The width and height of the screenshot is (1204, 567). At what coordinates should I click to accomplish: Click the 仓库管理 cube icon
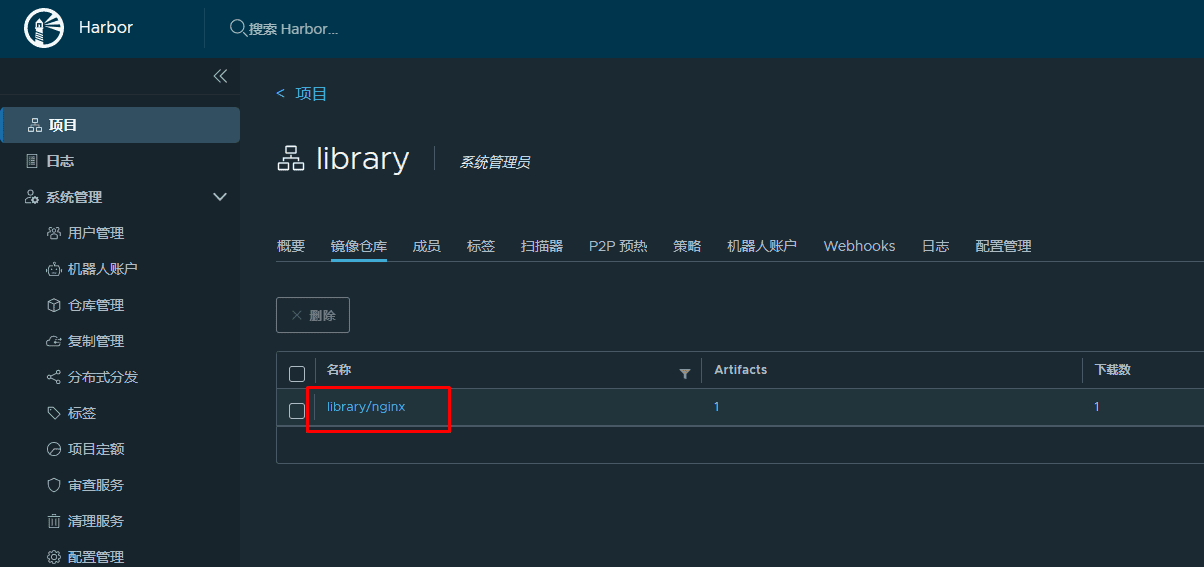(x=54, y=305)
